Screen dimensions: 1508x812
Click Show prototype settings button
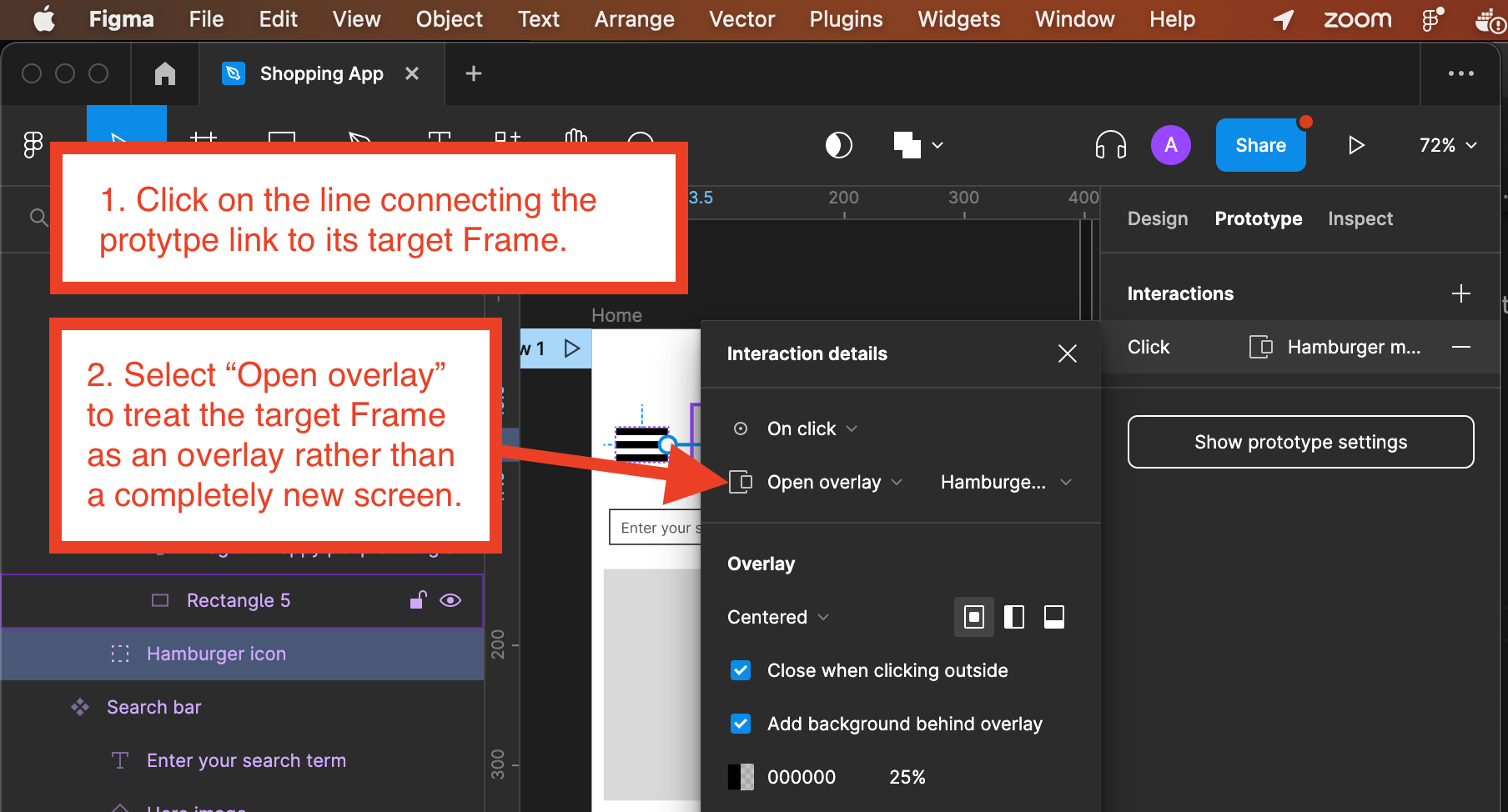pos(1300,442)
